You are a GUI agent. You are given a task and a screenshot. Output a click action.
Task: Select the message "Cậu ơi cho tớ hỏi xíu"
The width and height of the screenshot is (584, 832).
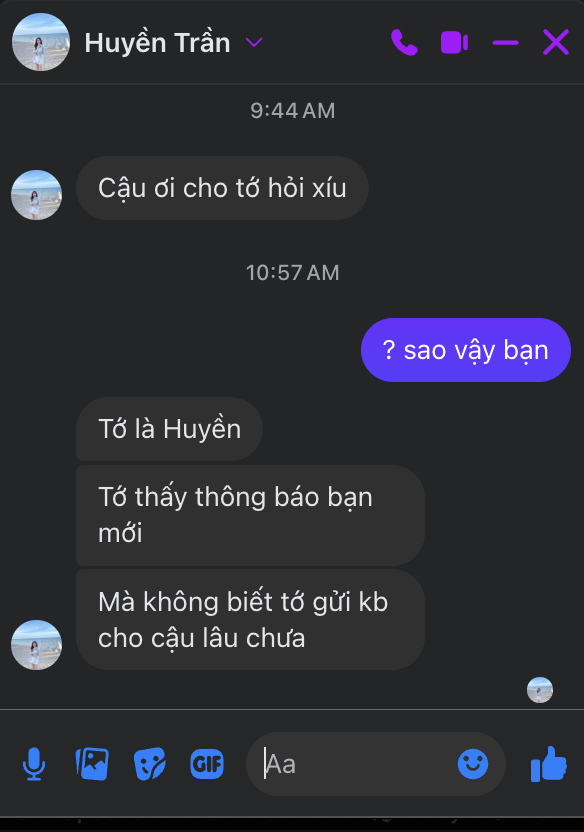tap(222, 188)
